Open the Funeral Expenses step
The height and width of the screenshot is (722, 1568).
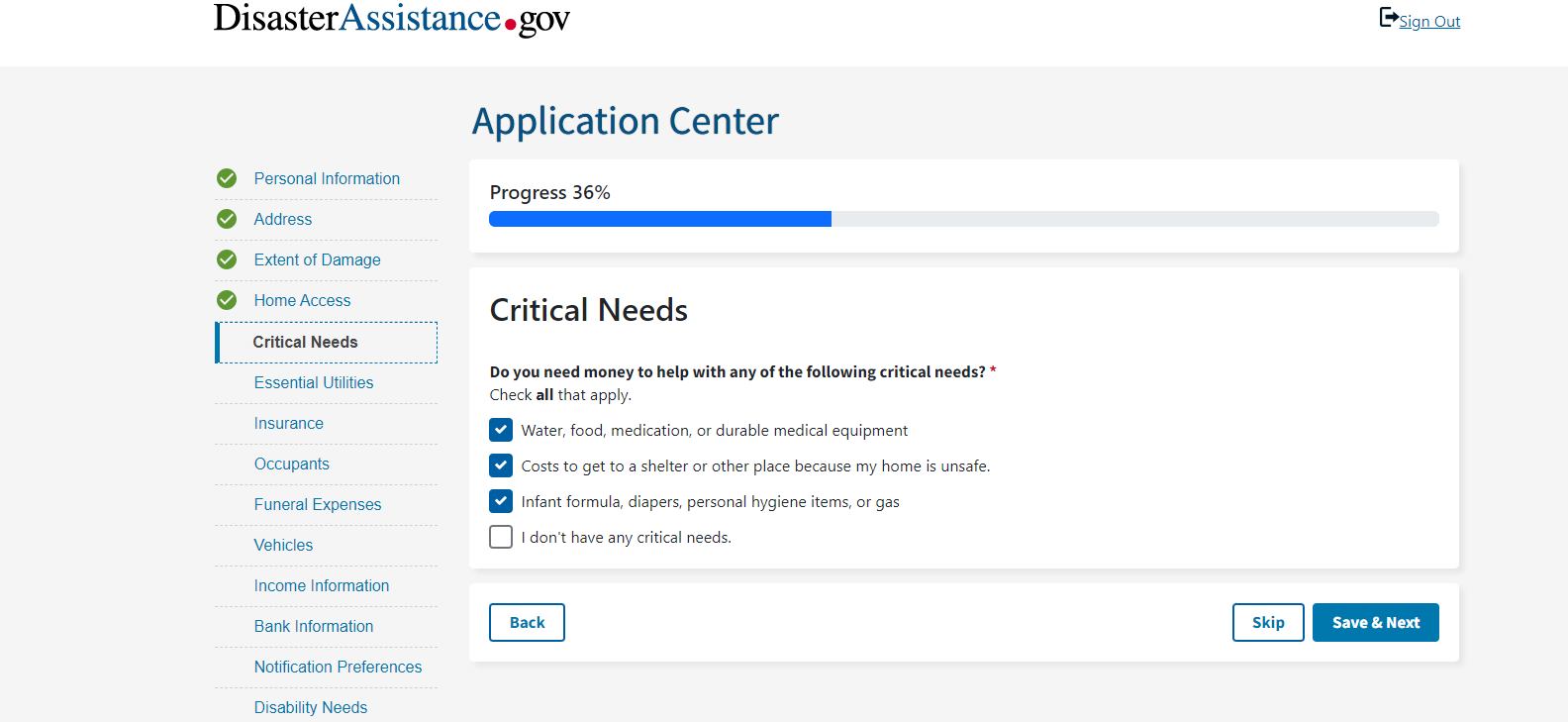tap(318, 504)
